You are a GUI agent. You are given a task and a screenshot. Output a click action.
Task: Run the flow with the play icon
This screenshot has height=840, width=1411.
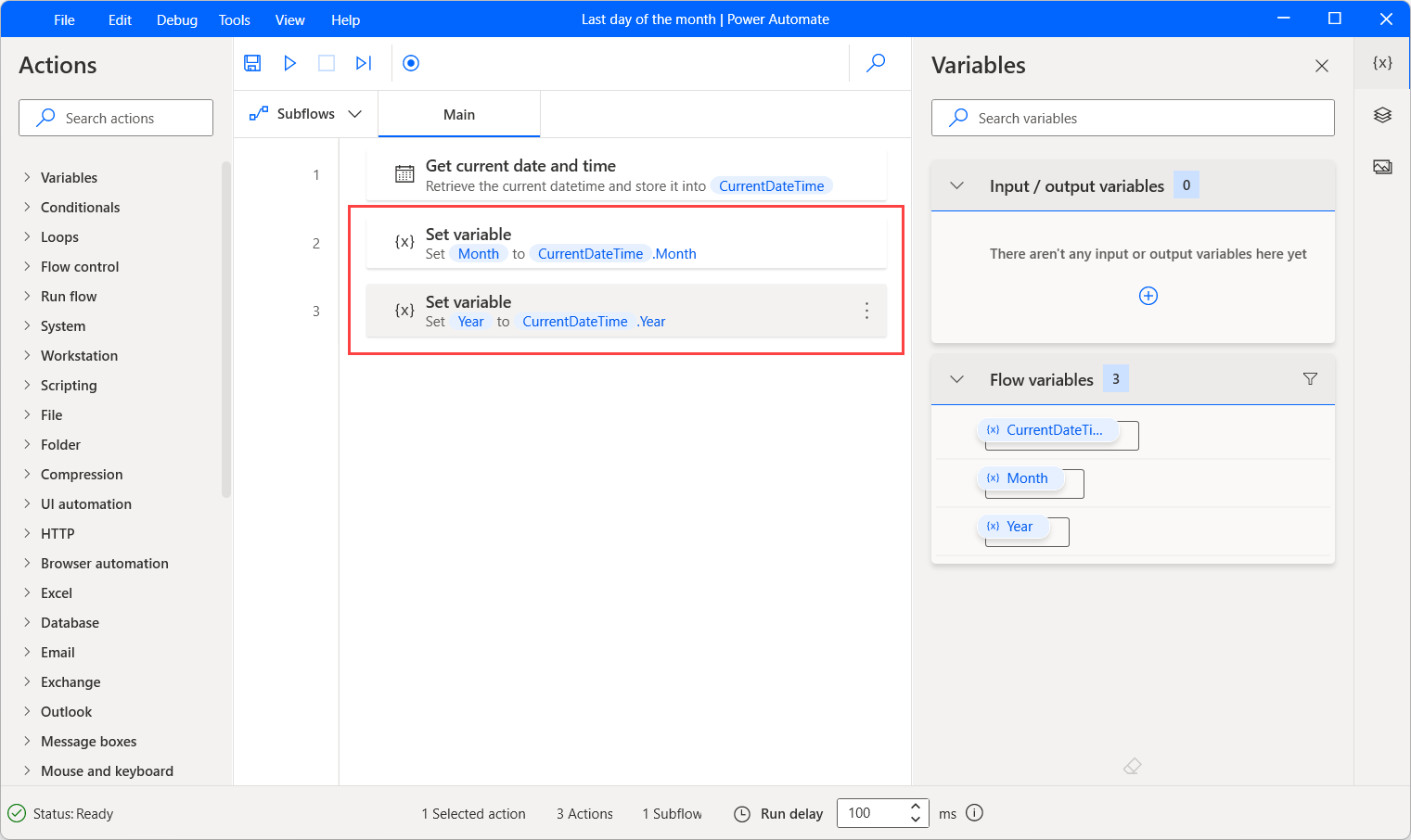(x=289, y=62)
